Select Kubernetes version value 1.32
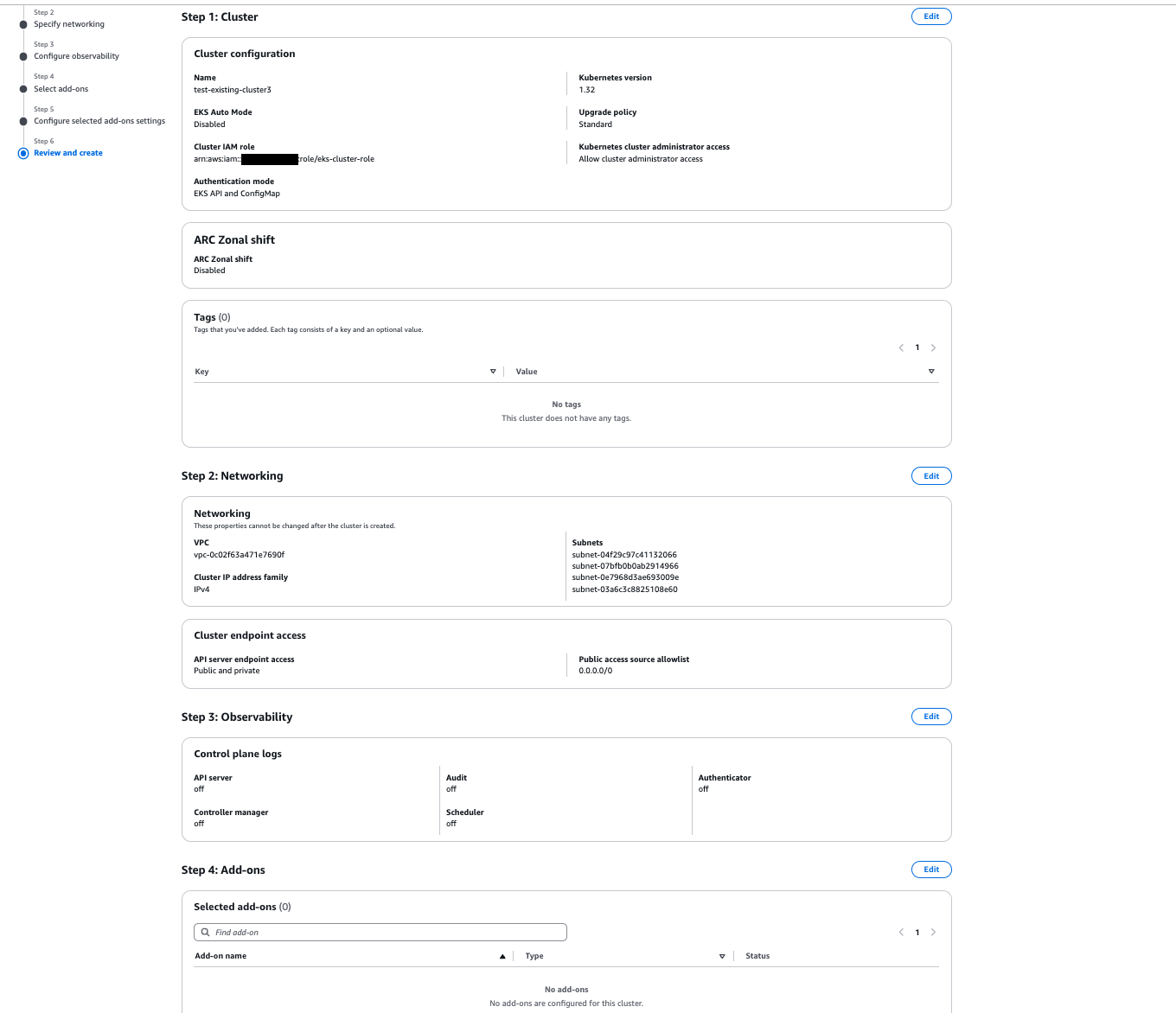 click(x=587, y=90)
